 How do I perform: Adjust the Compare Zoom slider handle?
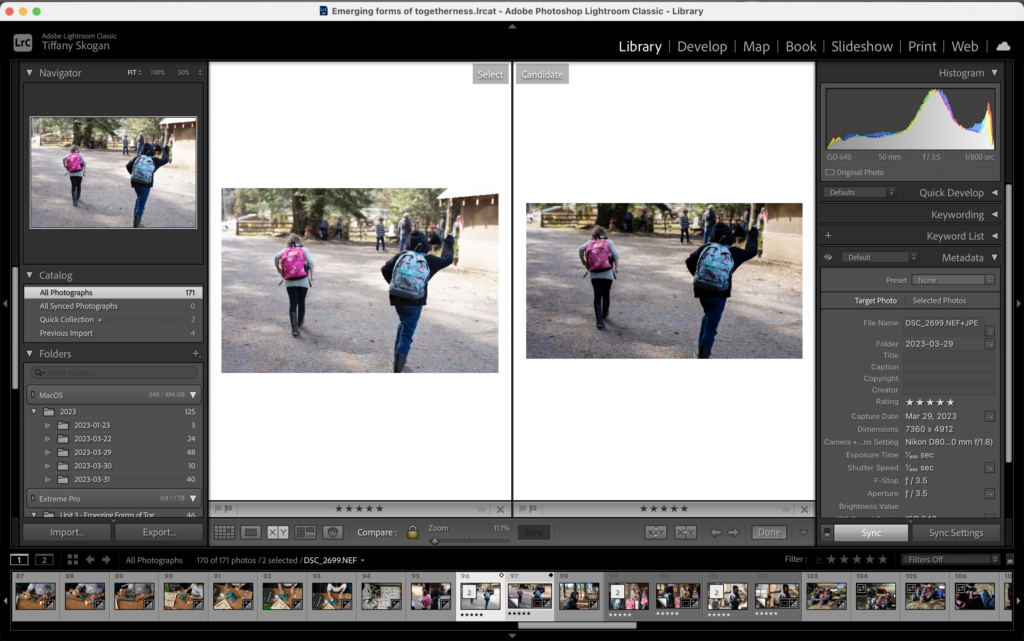(x=435, y=540)
